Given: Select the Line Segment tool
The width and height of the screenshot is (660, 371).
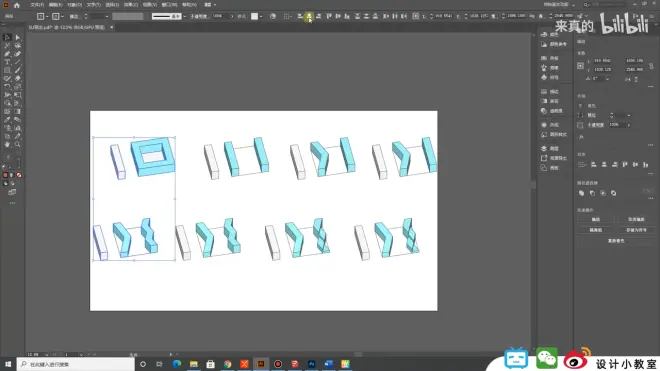Looking at the screenshot, I should click(18, 62).
